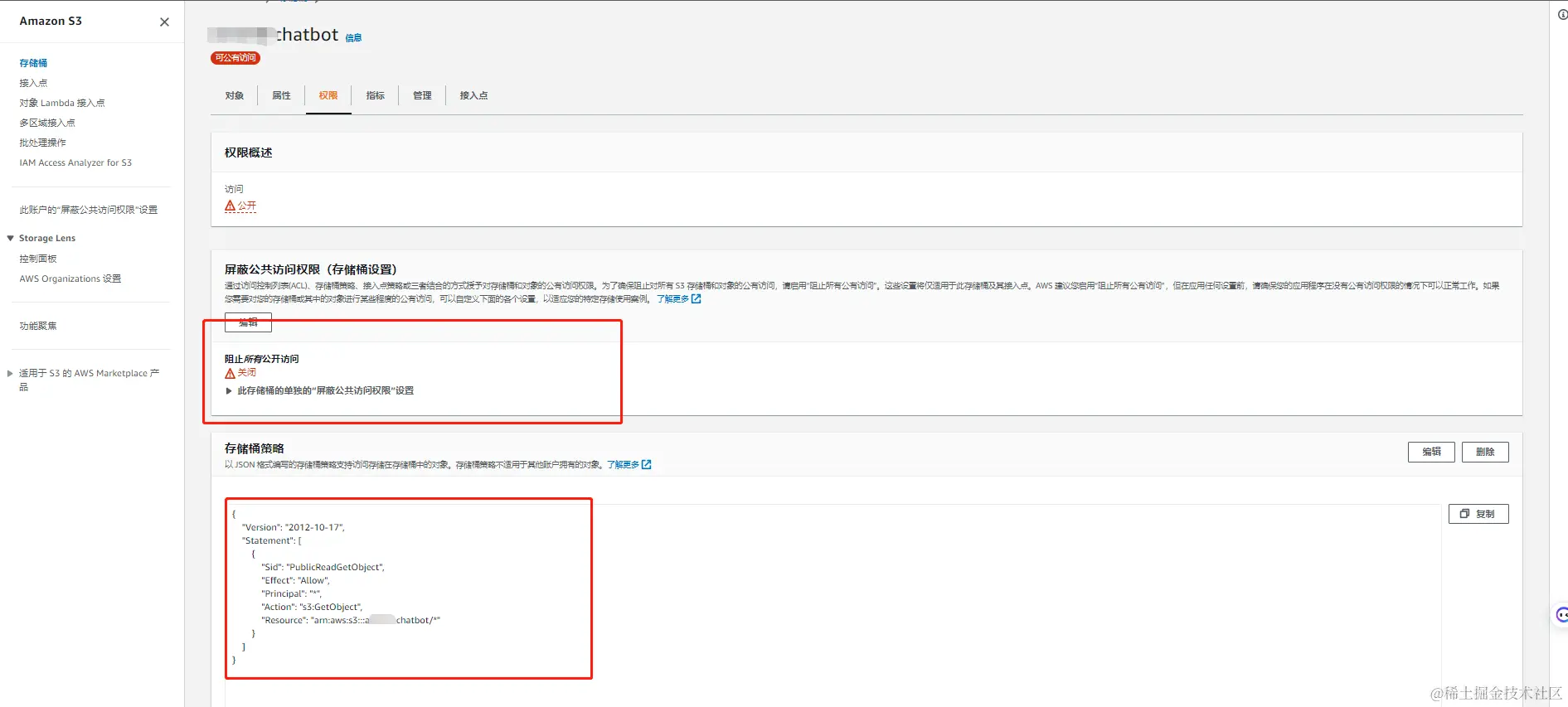Screen dimensions: 1568x707
Task: Open 存储桶 in the sidebar
Action: (x=33, y=63)
